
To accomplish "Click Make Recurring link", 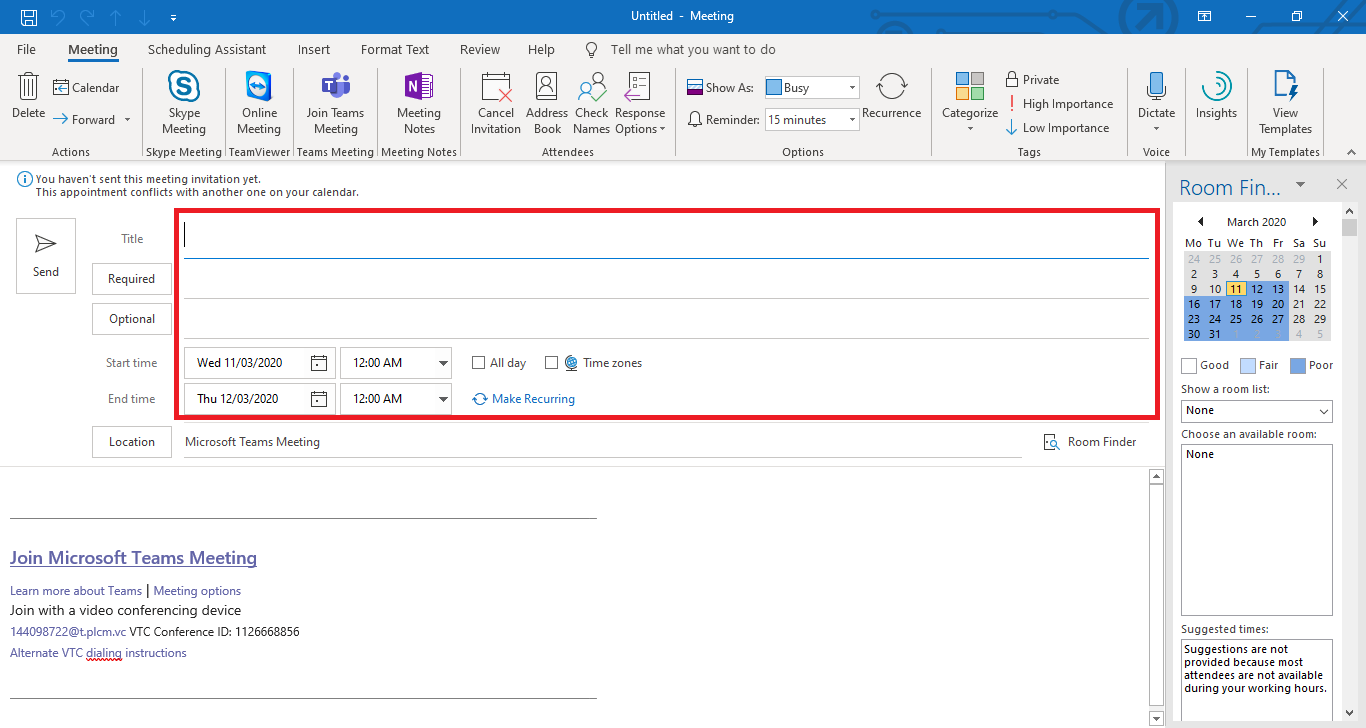I will pyautogui.click(x=523, y=399).
